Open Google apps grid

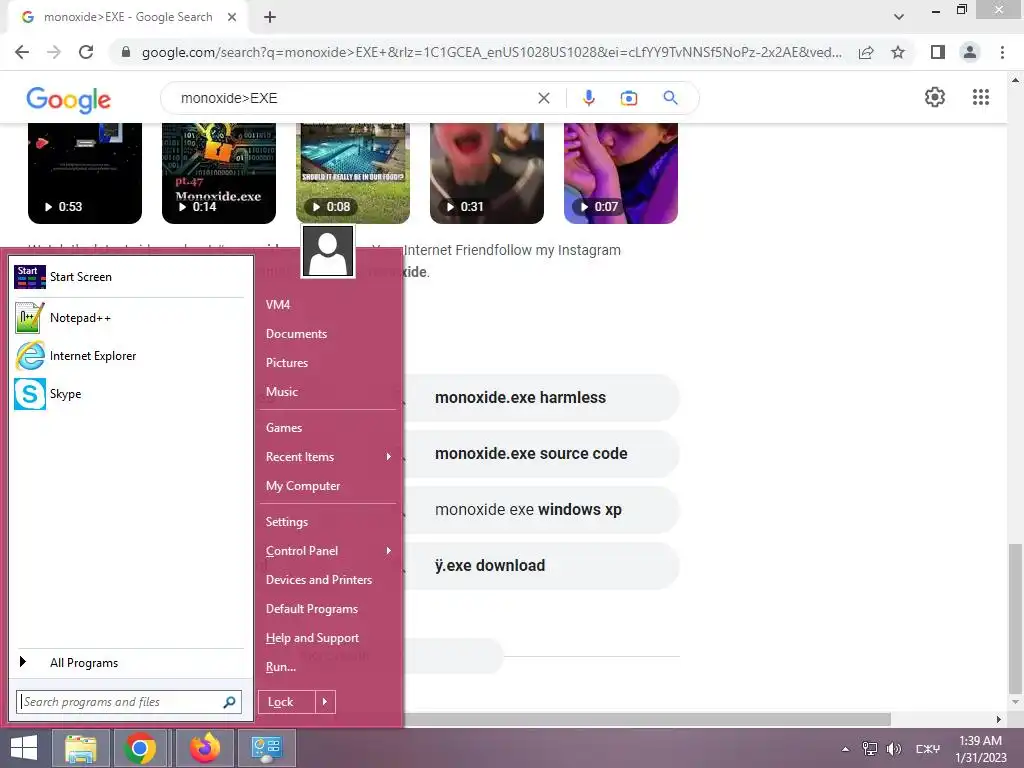tap(981, 97)
